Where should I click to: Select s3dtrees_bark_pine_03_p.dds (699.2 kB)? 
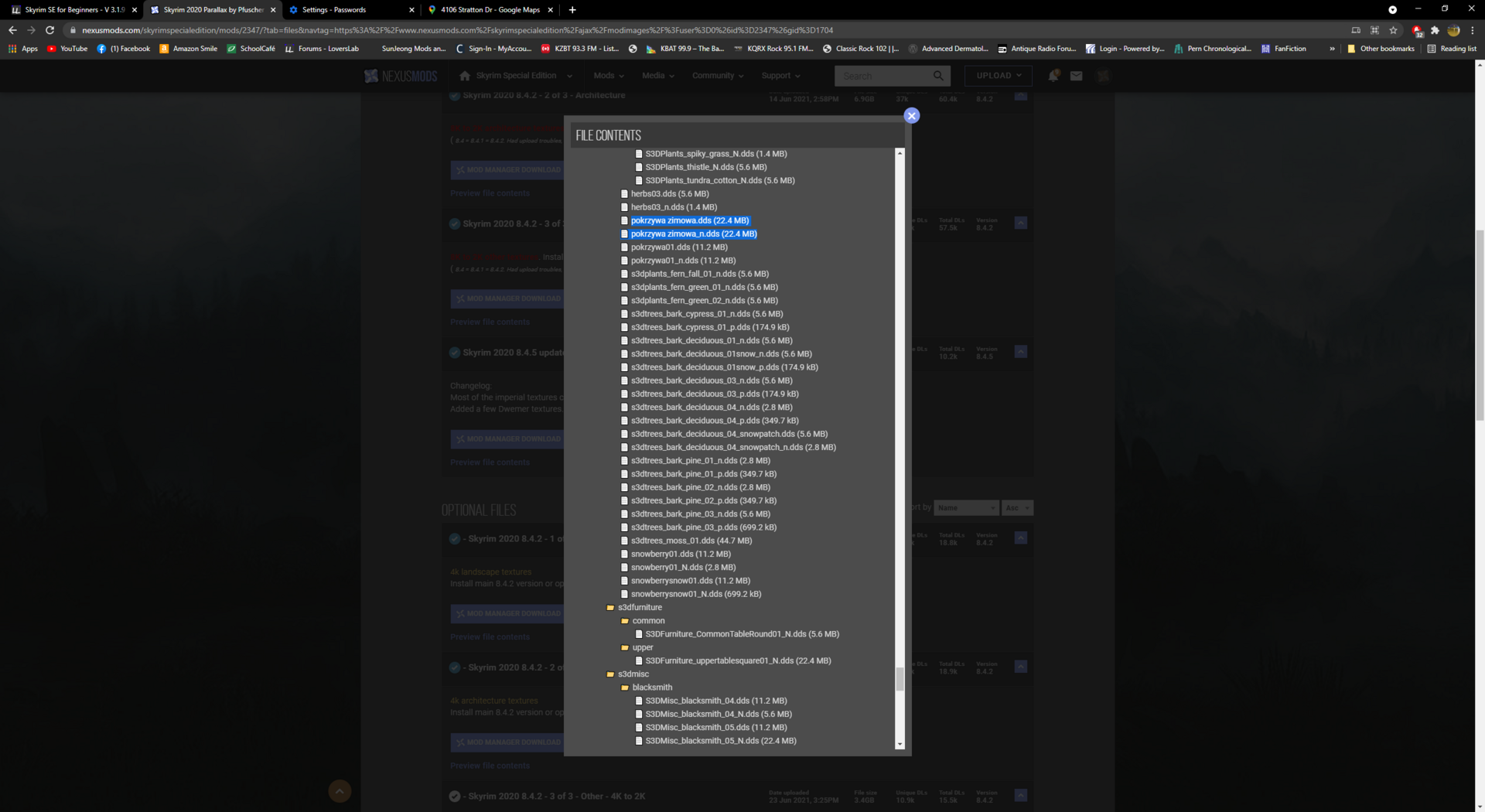click(704, 527)
